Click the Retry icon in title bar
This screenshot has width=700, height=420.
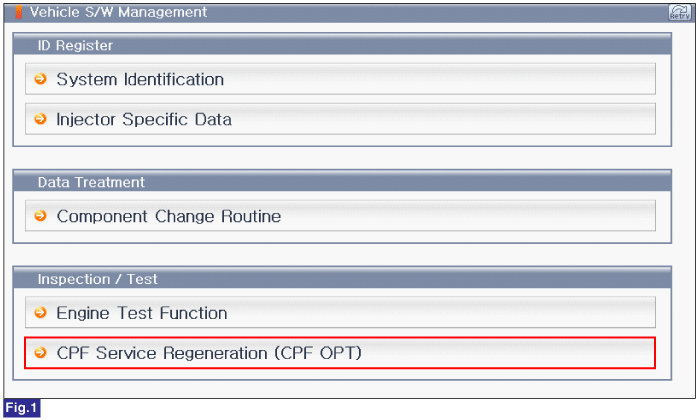click(x=680, y=12)
